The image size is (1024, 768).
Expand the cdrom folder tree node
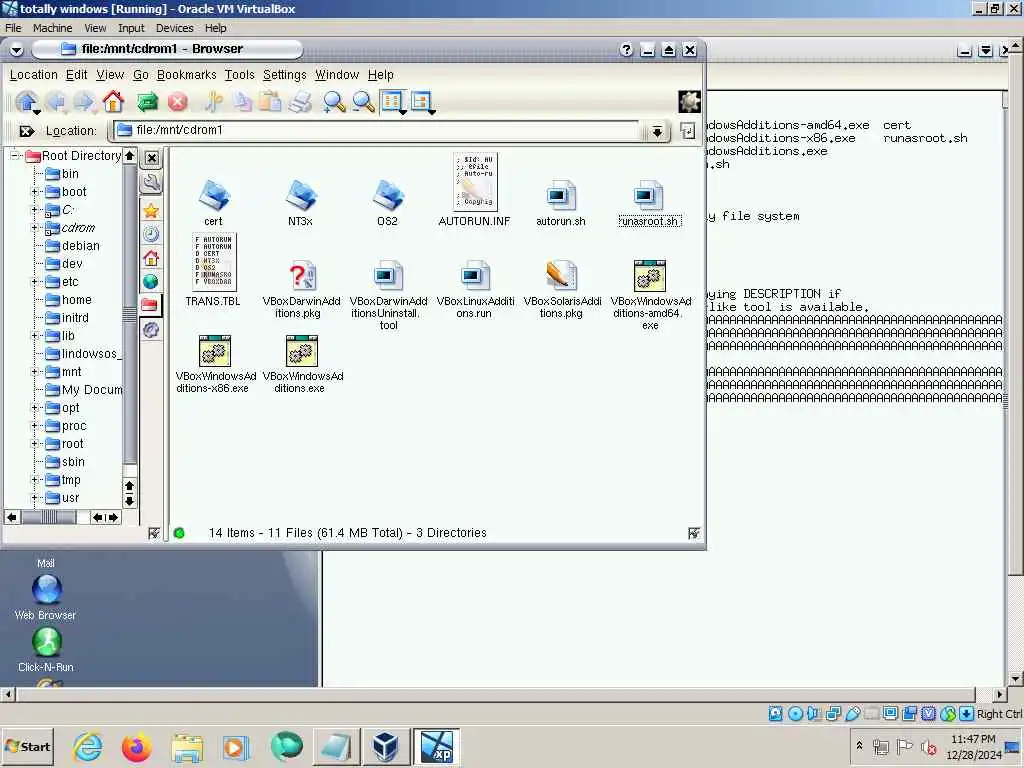point(35,227)
